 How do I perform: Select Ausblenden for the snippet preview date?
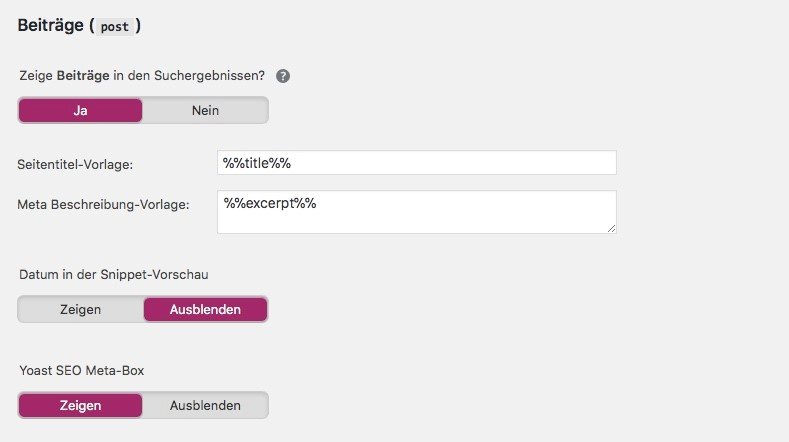[x=205, y=309]
